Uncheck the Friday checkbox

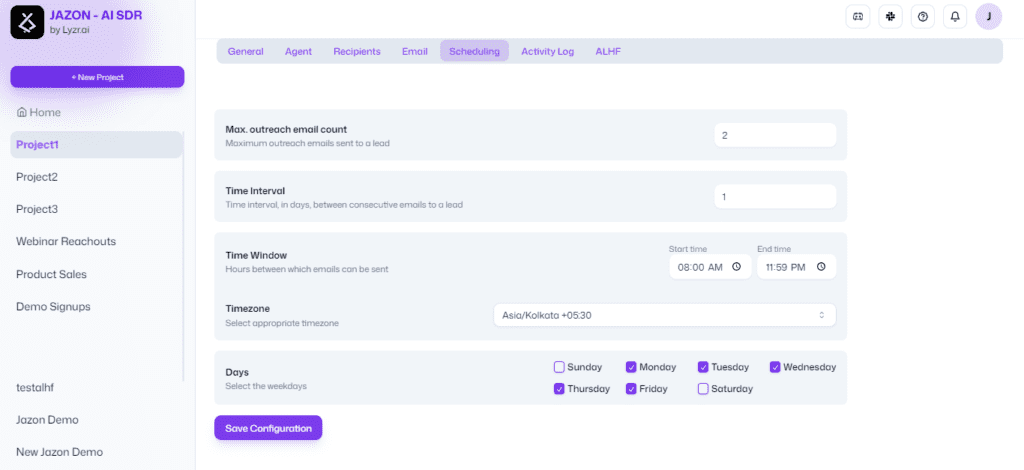click(x=632, y=388)
